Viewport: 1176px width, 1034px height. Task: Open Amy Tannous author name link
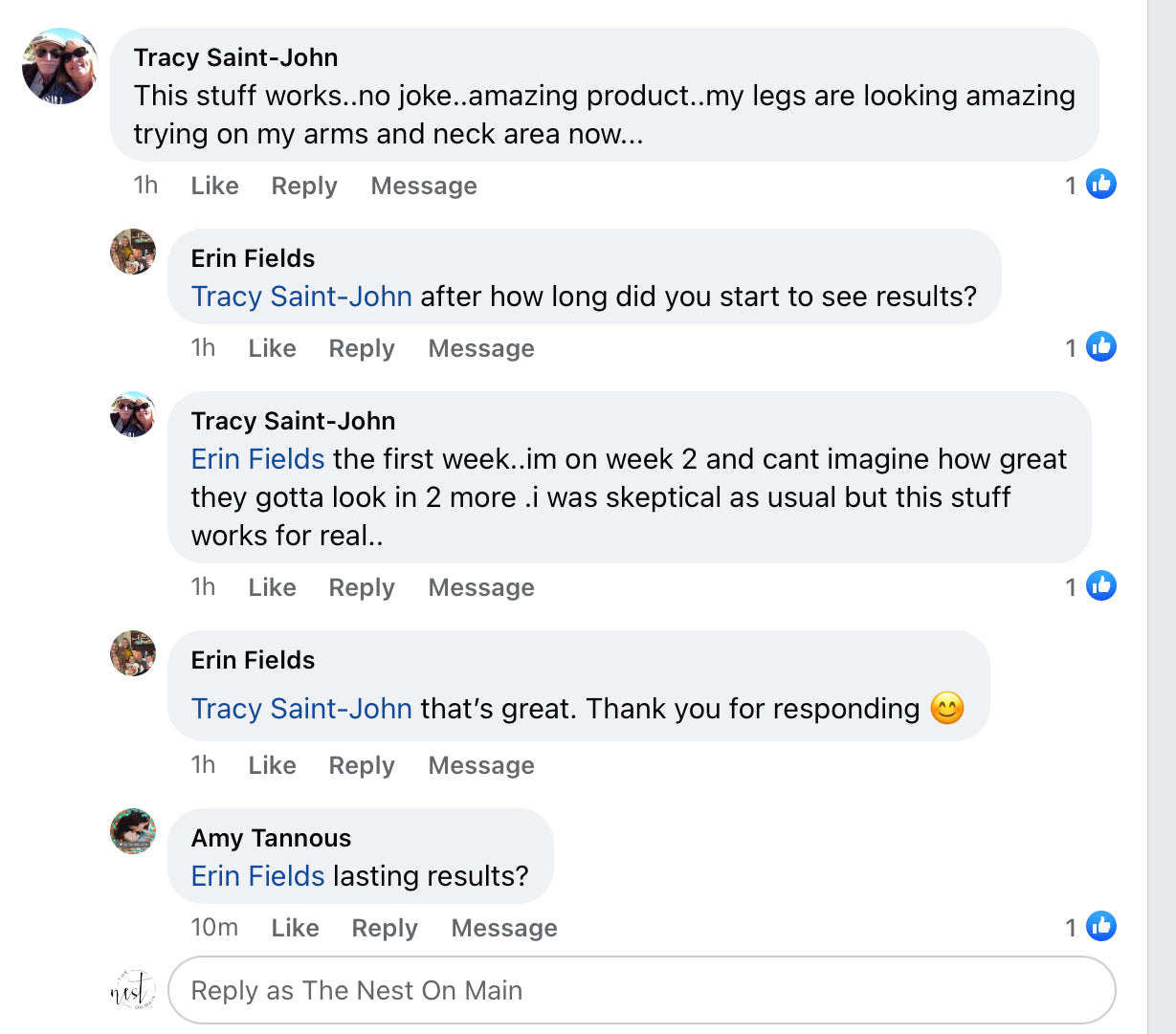tap(271, 838)
